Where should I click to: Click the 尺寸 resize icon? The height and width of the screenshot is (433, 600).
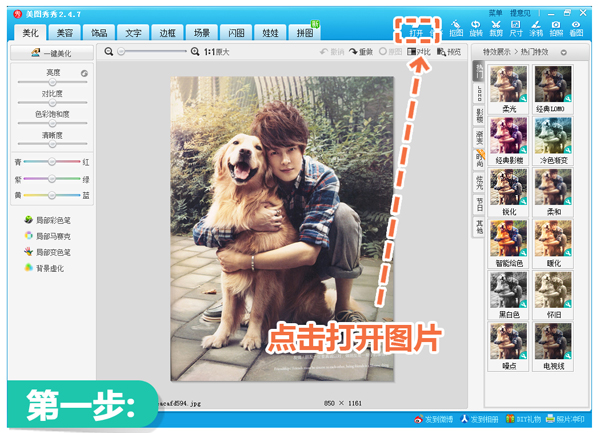pyautogui.click(x=515, y=26)
